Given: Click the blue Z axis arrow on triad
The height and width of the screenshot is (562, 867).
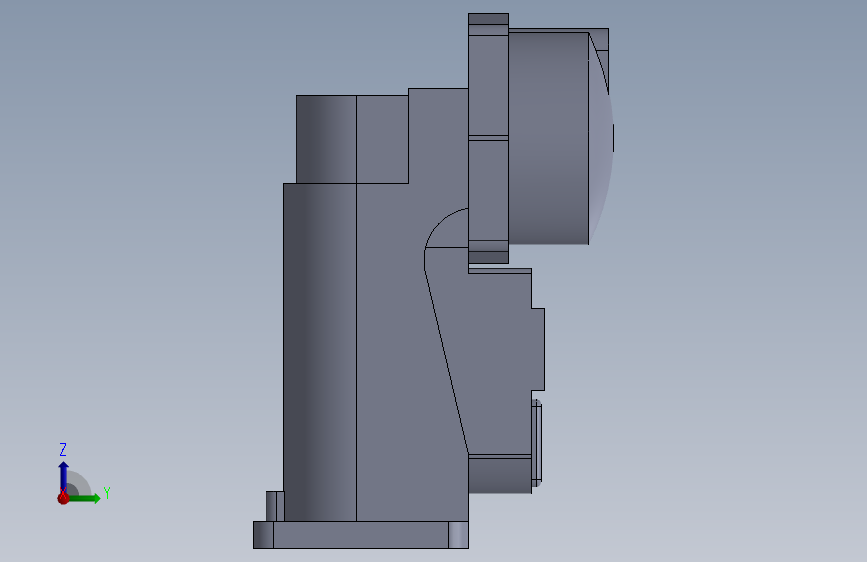Looking at the screenshot, I should (64, 476).
